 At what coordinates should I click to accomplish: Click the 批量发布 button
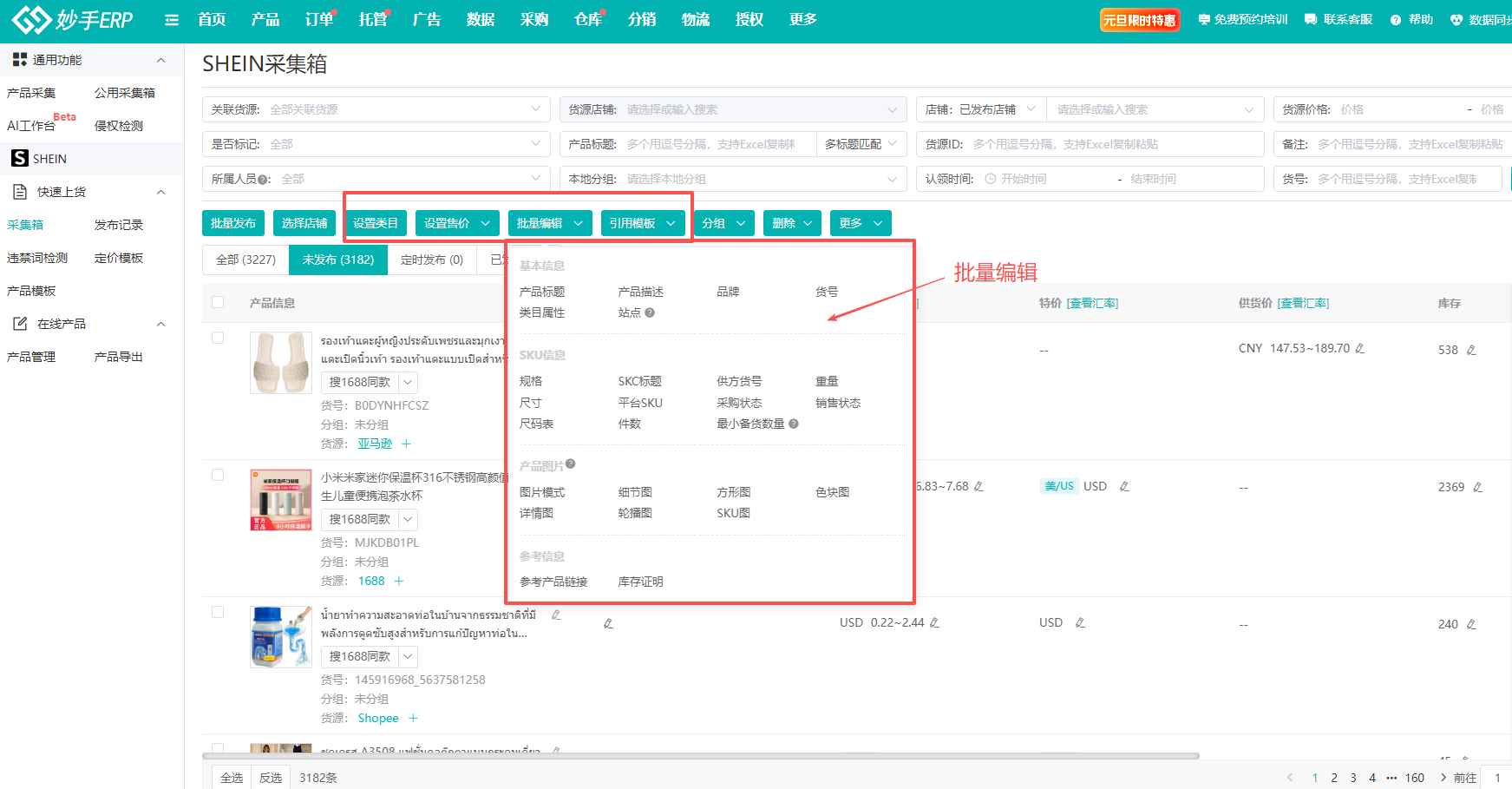[233, 223]
